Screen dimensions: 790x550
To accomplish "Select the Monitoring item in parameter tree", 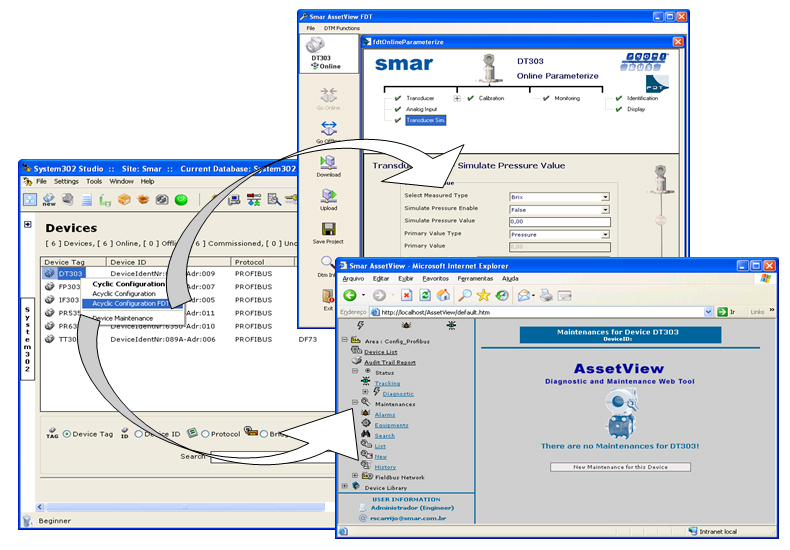I will click(x=567, y=98).
